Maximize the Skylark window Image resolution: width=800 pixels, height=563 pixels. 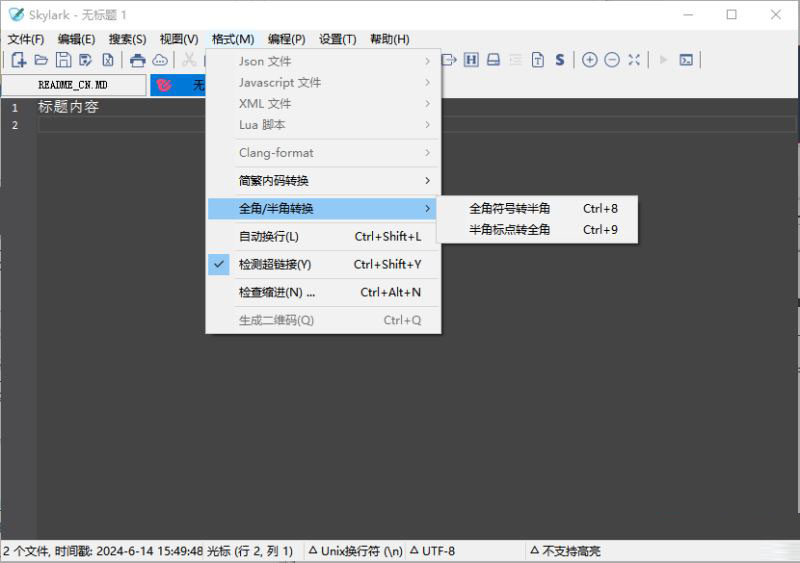[732, 14]
